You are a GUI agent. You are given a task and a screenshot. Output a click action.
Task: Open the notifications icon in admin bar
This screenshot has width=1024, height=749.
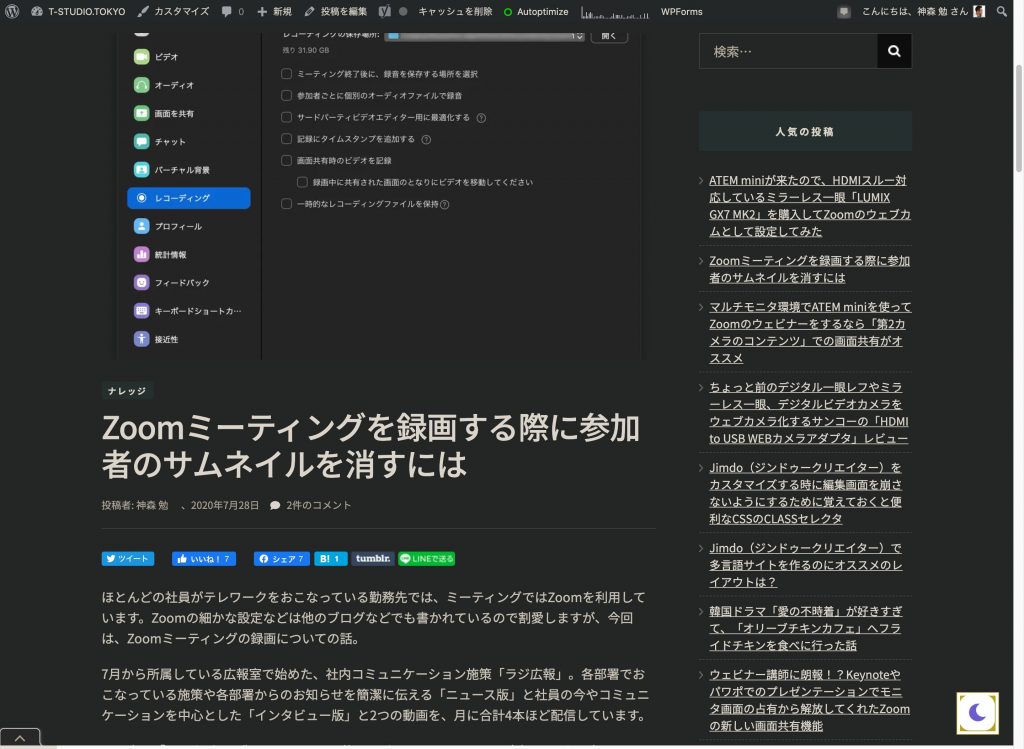[x=844, y=11]
